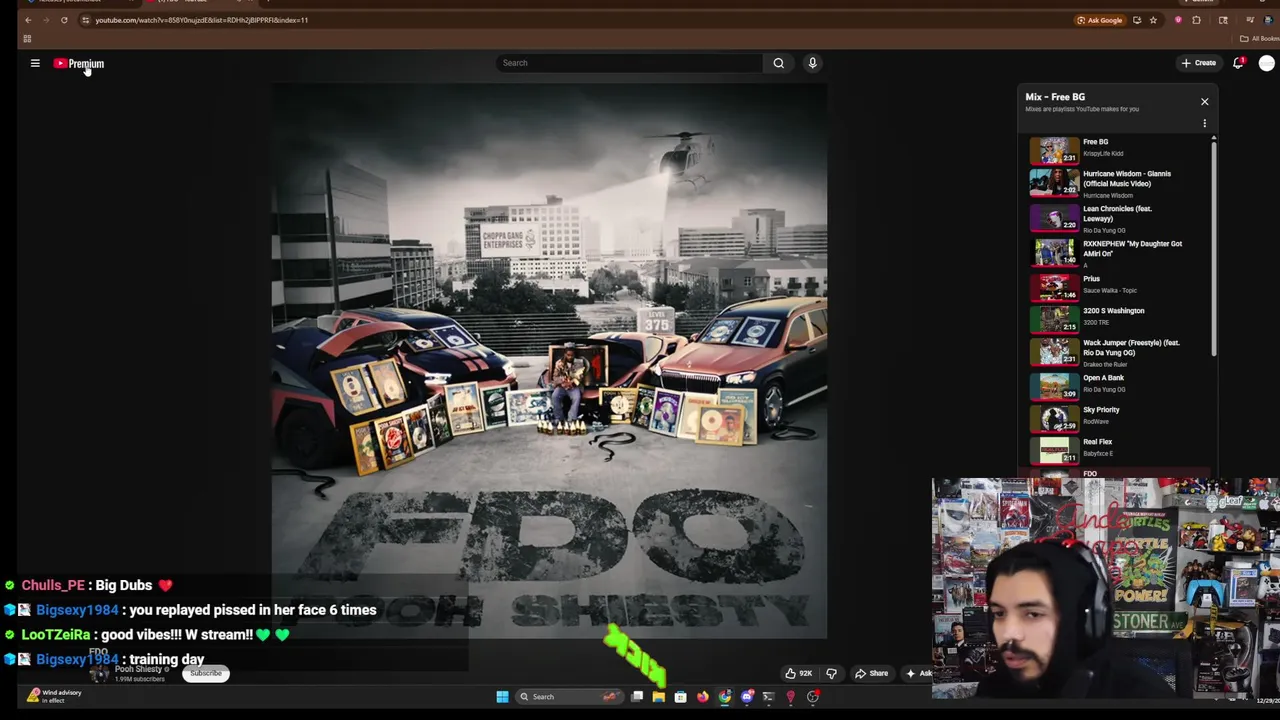Open Microsoft Store from the taskbar
The height and width of the screenshot is (720, 1280).
[x=681, y=697]
